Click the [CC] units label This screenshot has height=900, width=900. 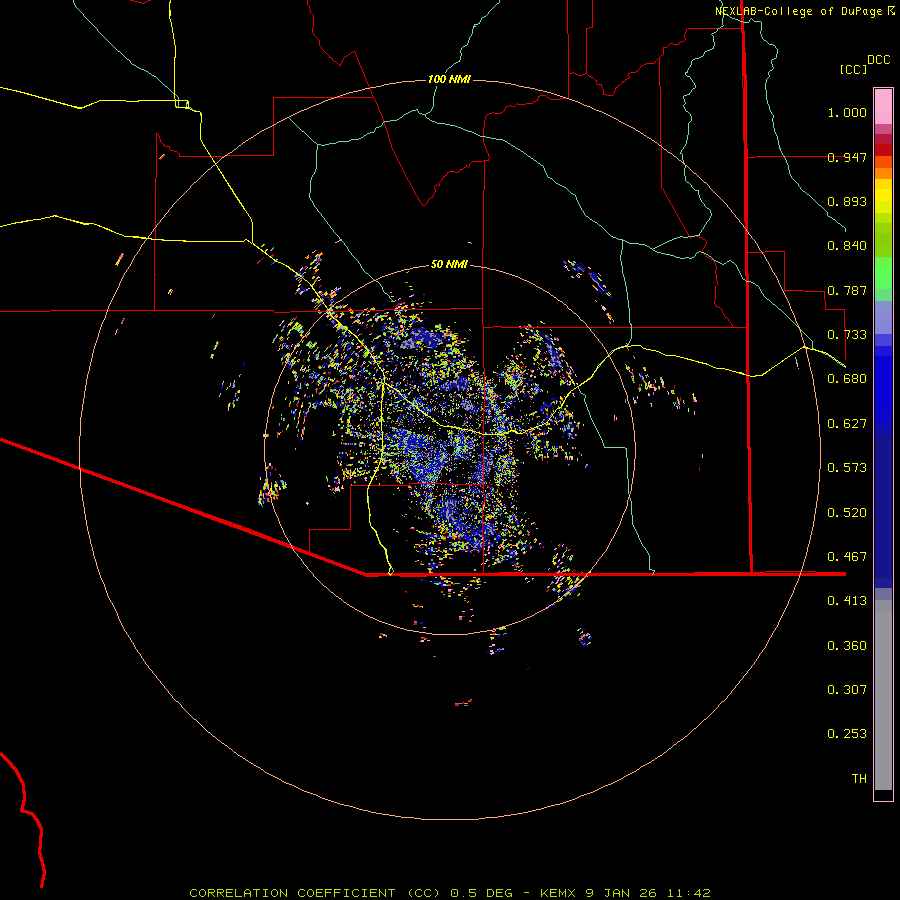pos(853,69)
